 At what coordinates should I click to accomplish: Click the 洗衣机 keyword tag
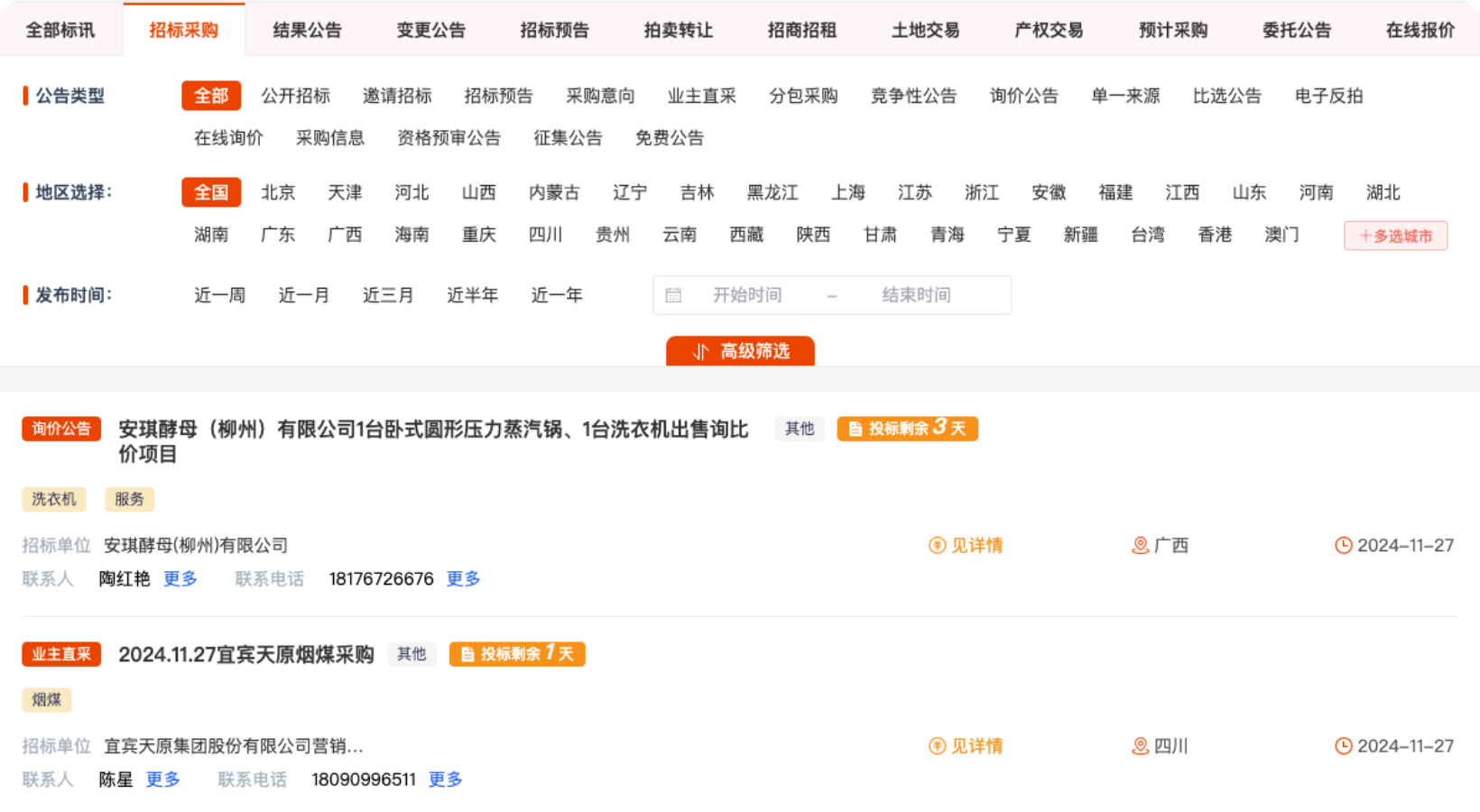54,499
